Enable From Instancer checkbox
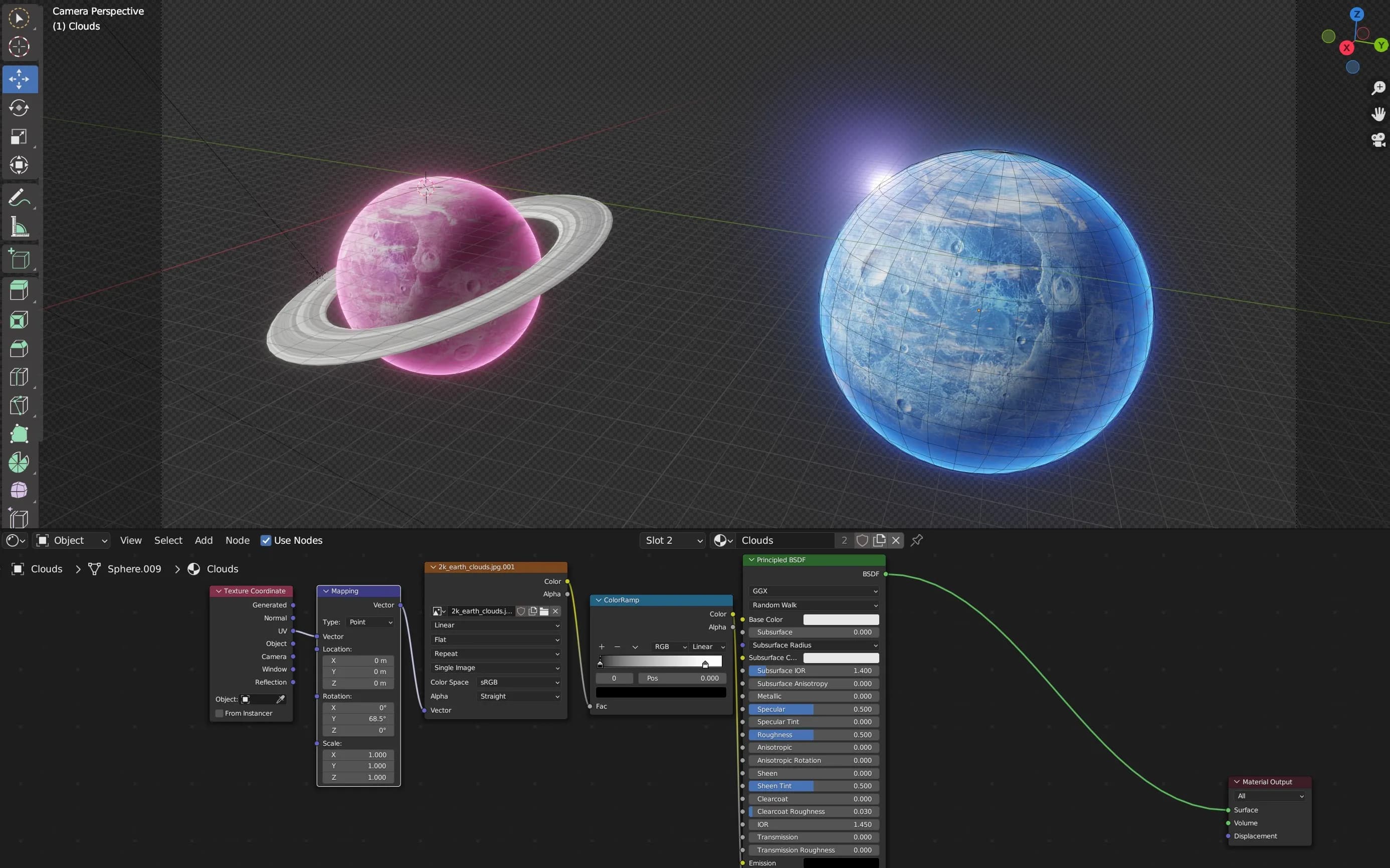The width and height of the screenshot is (1390, 868). coord(220,713)
